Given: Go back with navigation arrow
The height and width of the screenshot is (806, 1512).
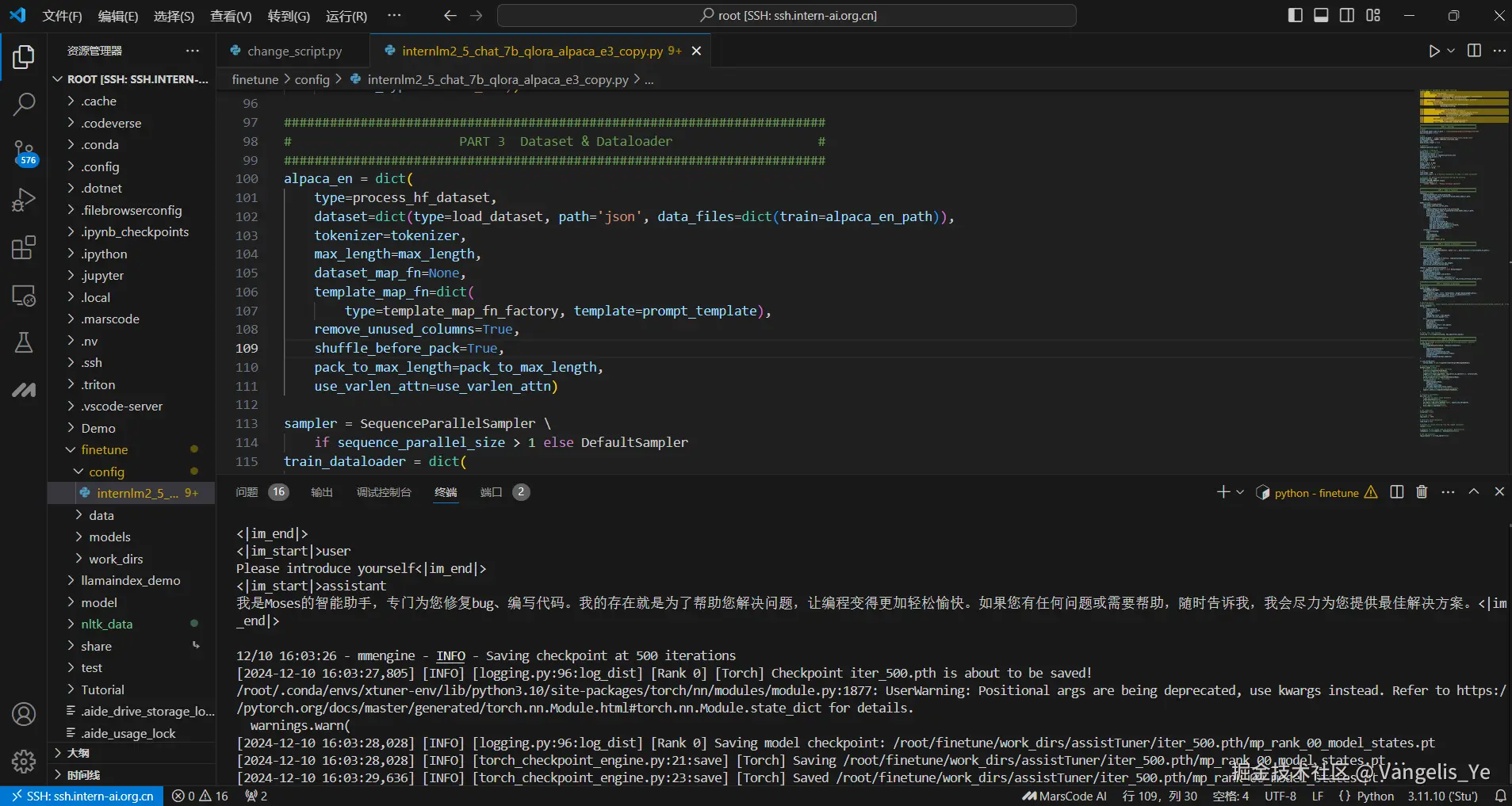Looking at the screenshot, I should click(450, 16).
